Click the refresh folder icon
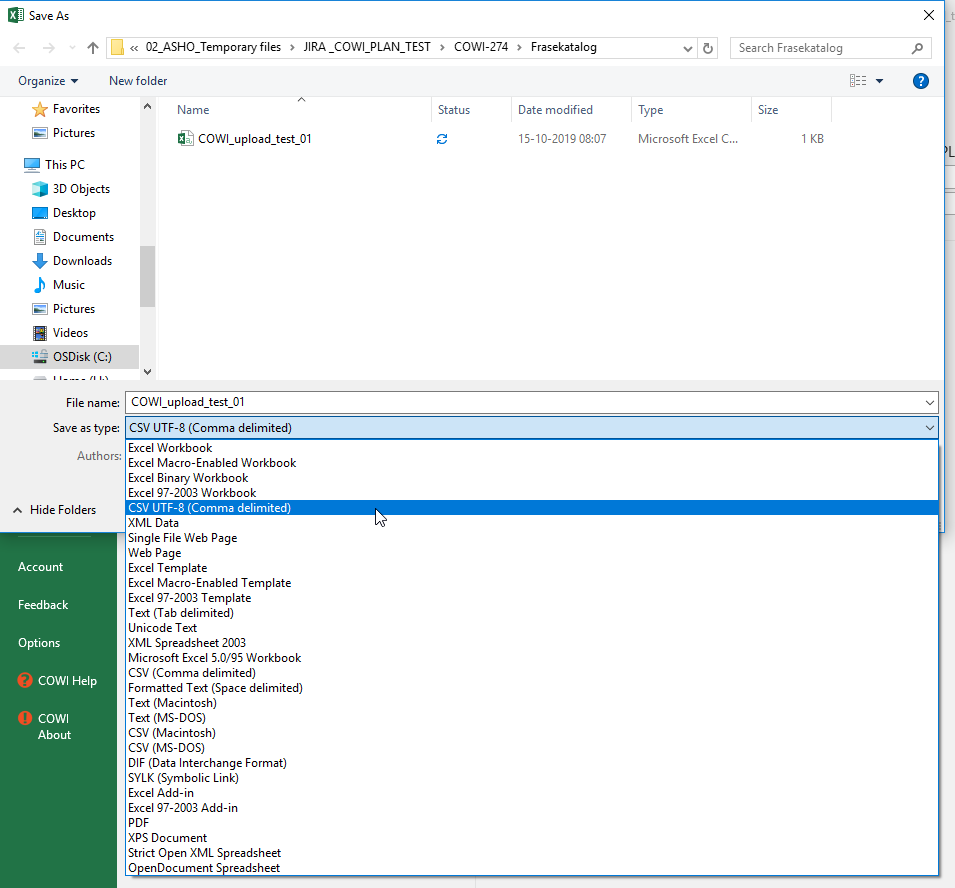Screen dimensions: 955x888 click(709, 48)
